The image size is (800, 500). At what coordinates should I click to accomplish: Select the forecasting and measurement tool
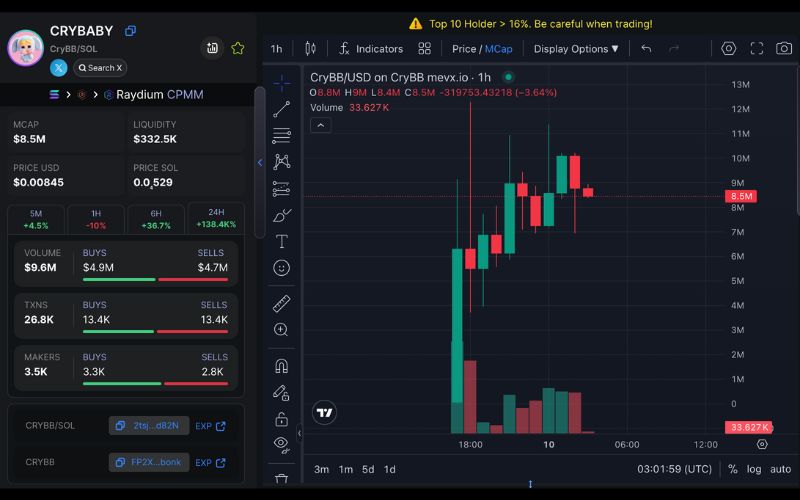[282, 189]
